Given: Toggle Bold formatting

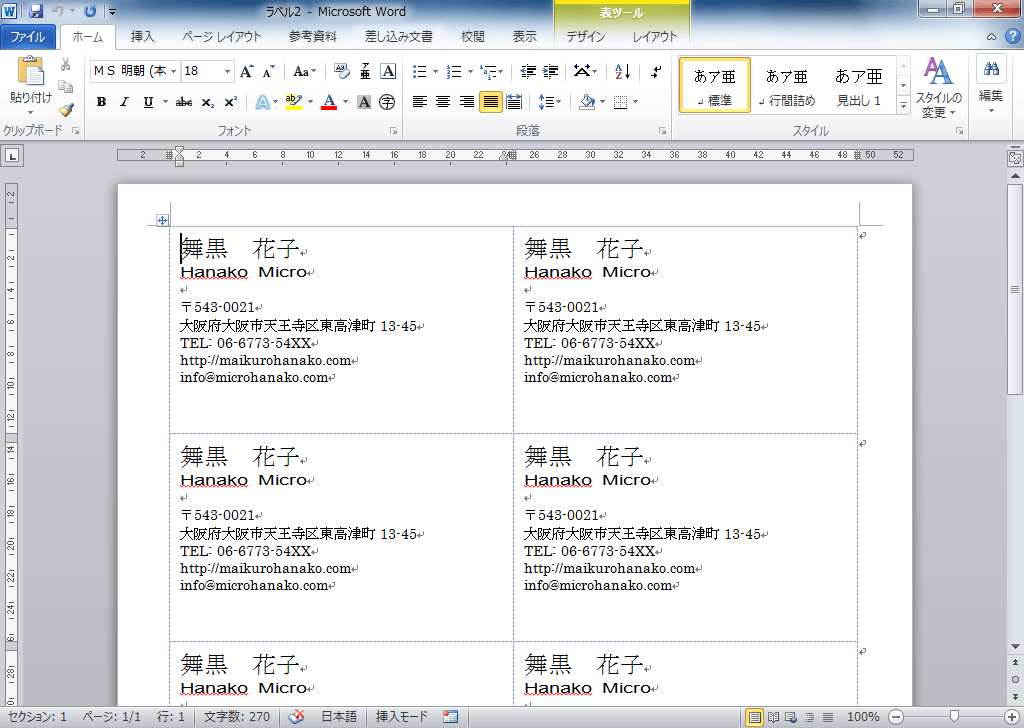Looking at the screenshot, I should click(x=101, y=102).
